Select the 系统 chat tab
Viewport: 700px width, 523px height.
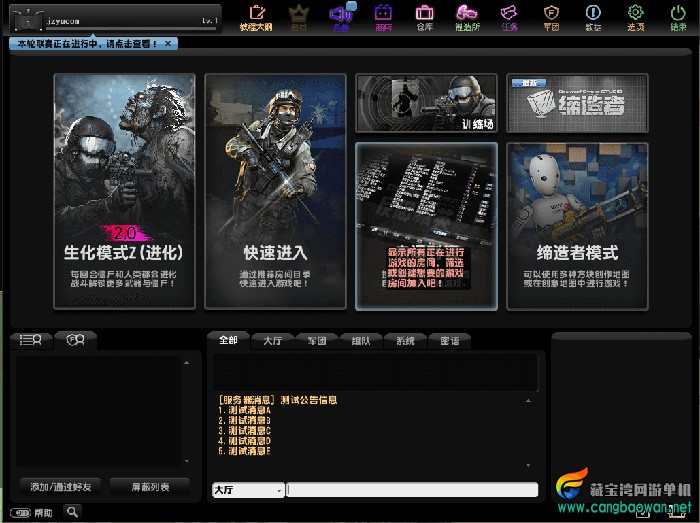[404, 340]
